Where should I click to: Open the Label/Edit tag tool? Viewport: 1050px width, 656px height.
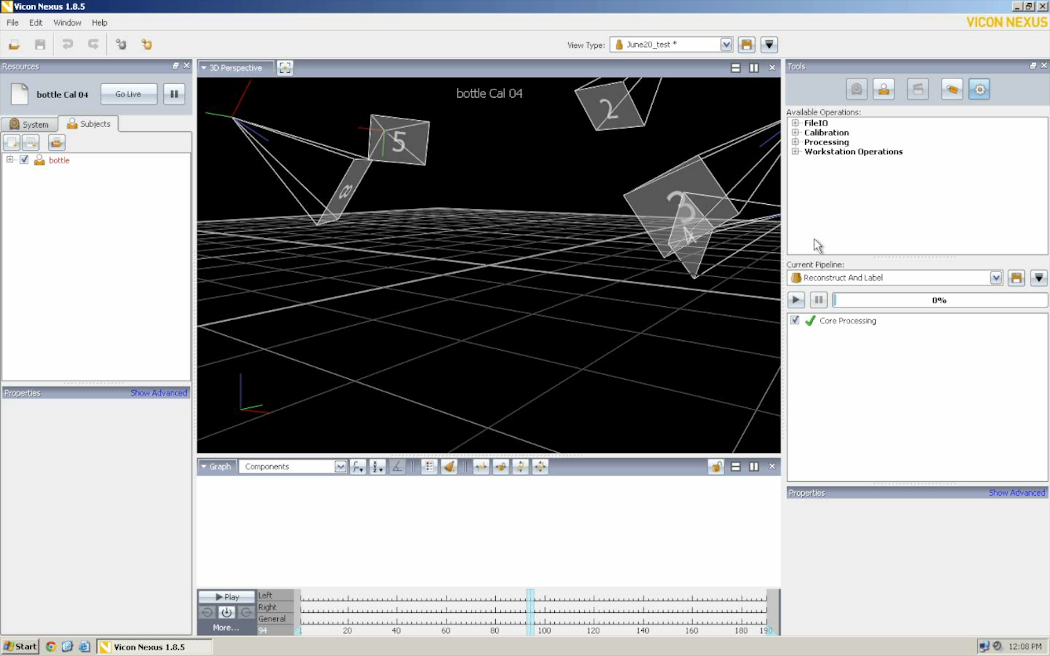tap(952, 89)
